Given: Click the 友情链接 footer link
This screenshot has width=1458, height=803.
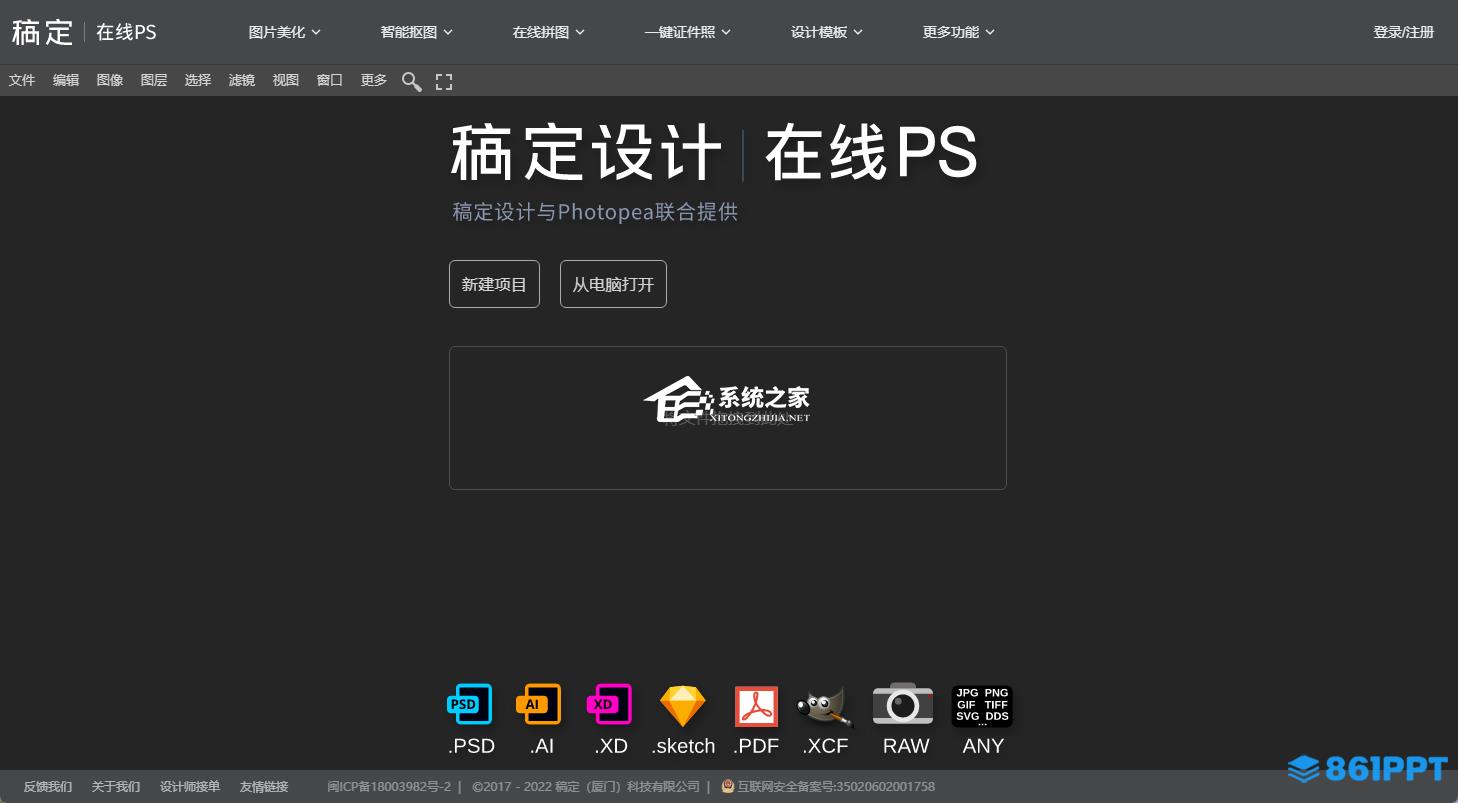Looking at the screenshot, I should [264, 787].
